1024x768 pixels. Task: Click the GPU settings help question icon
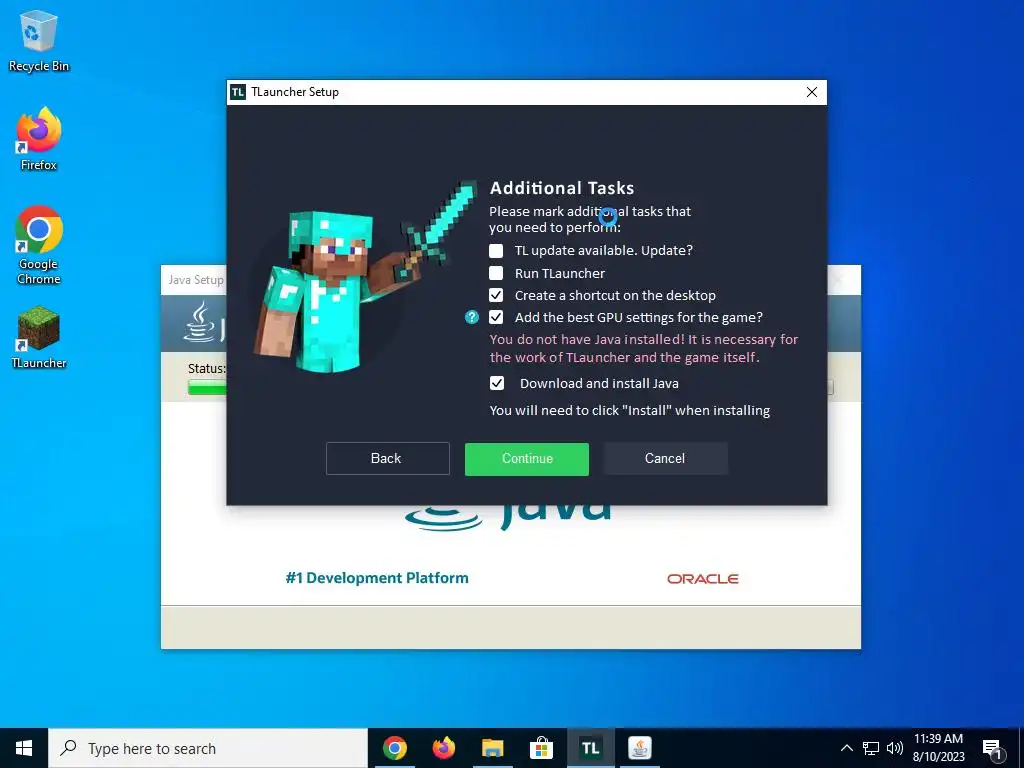tap(472, 317)
